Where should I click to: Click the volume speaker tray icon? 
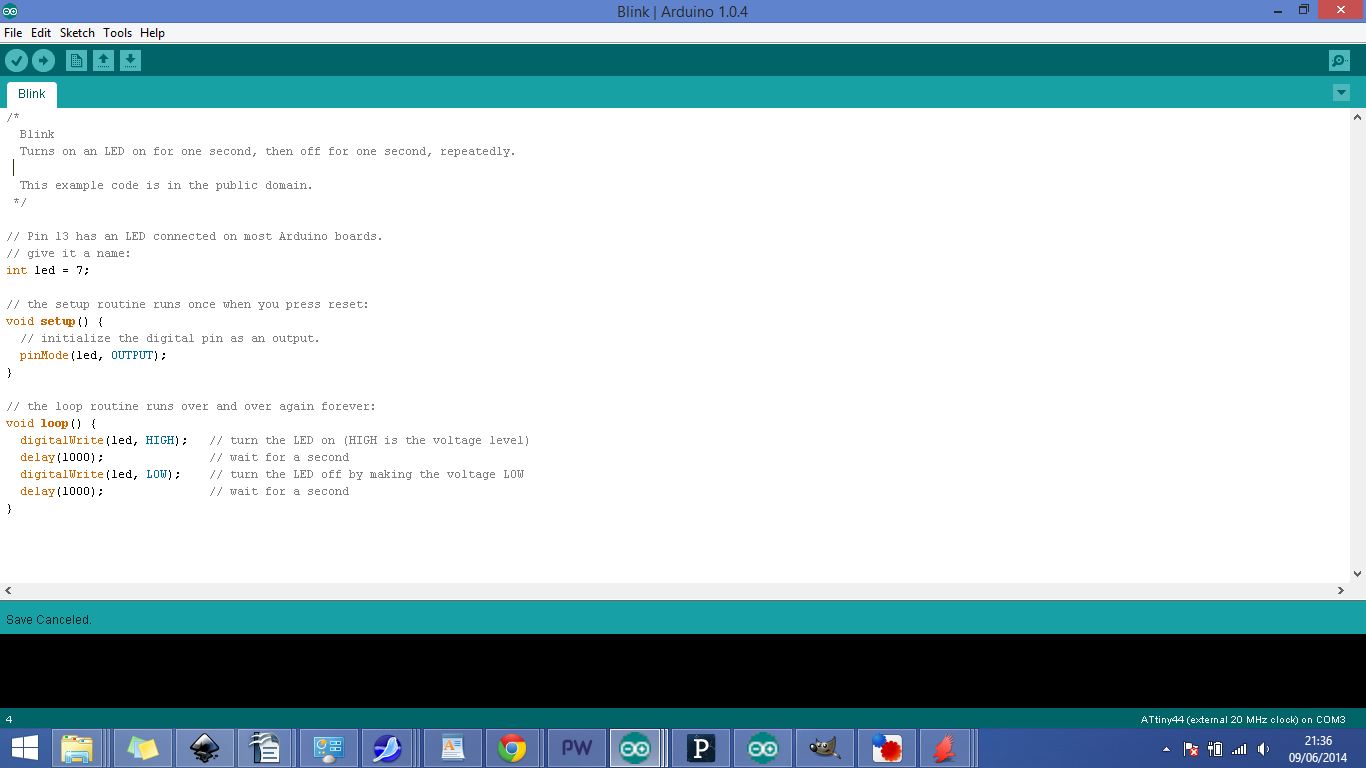1263,749
